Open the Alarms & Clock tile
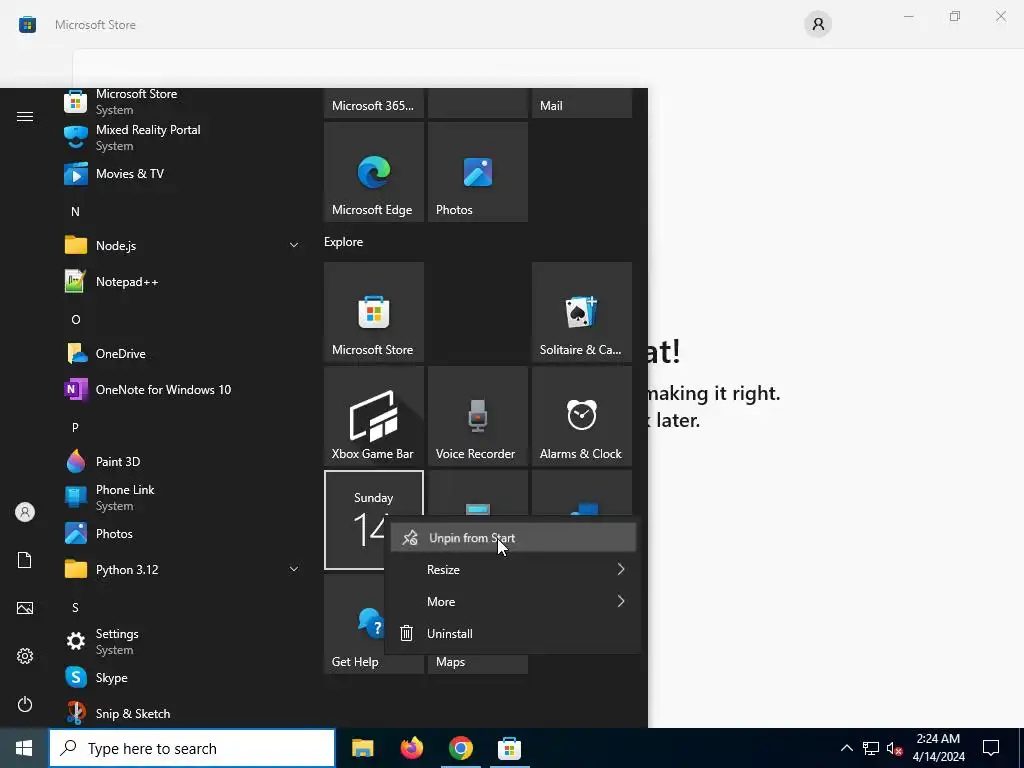The height and width of the screenshot is (768, 1024). (582, 416)
